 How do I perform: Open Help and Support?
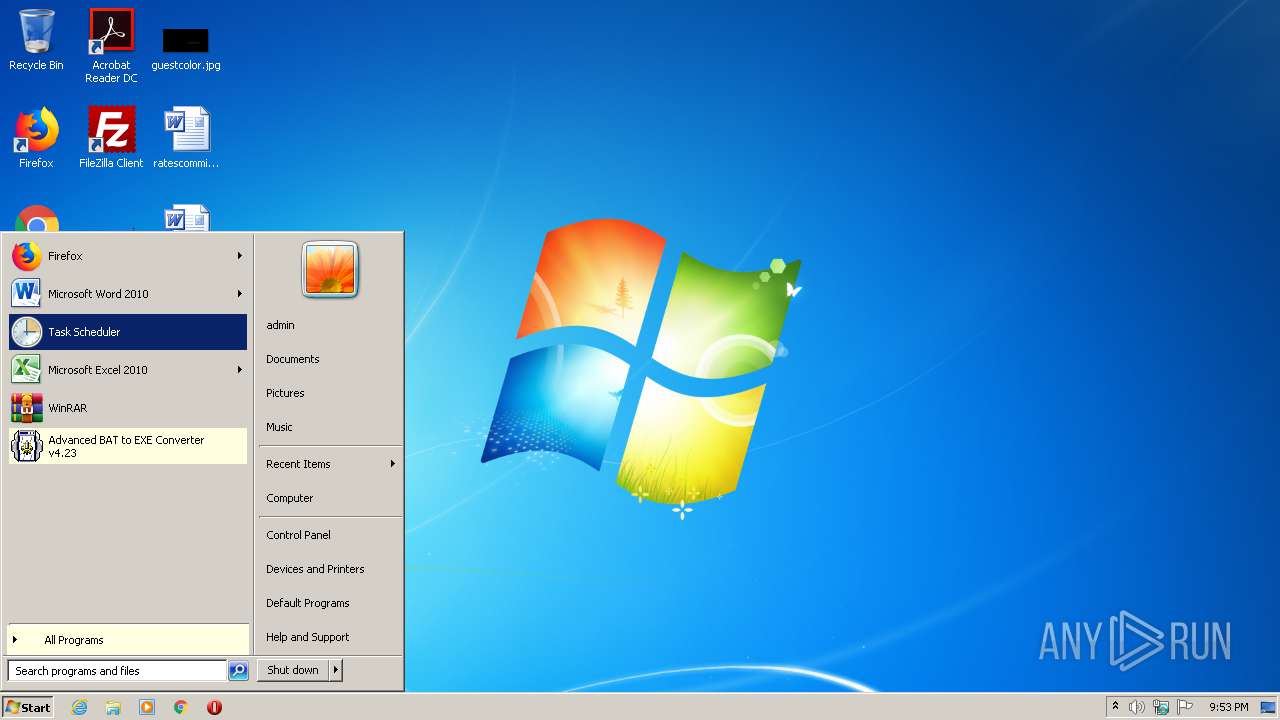pyautogui.click(x=307, y=637)
